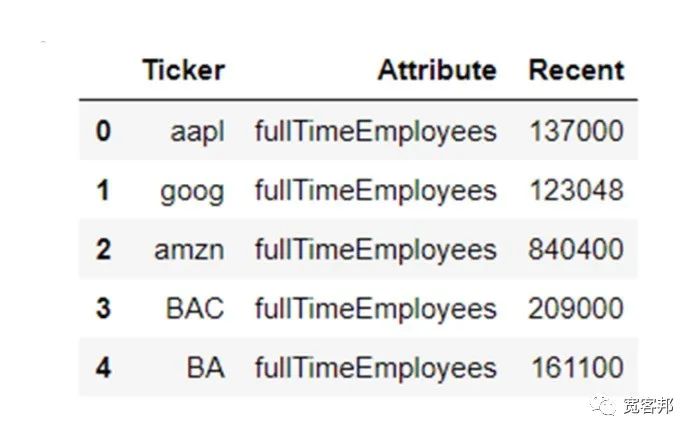This screenshot has width=696, height=436.
Task: Click row index 2
Action: [103, 249]
